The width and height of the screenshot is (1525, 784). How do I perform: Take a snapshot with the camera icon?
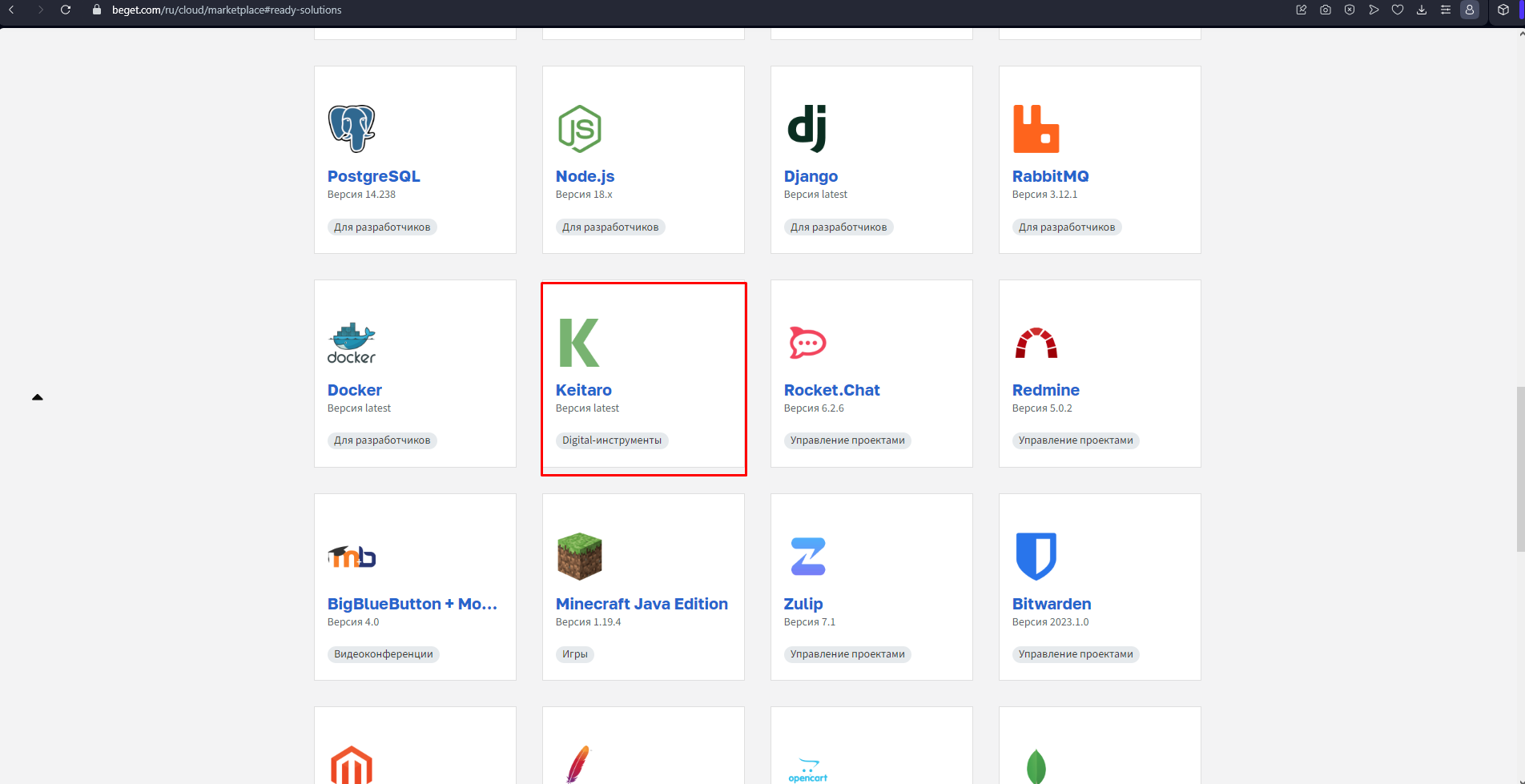pos(1326,10)
